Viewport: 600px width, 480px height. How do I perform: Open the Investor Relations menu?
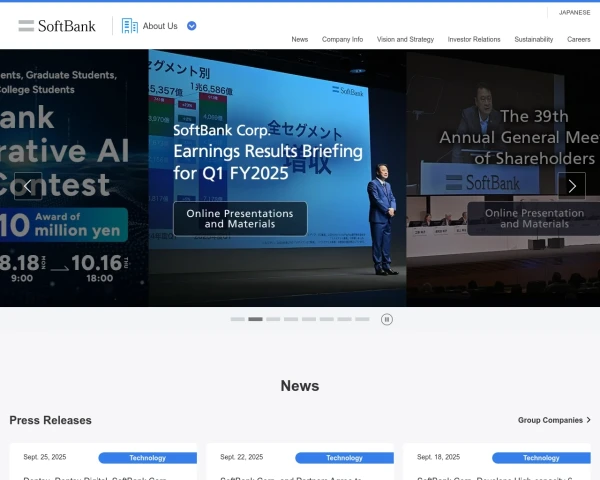point(474,39)
